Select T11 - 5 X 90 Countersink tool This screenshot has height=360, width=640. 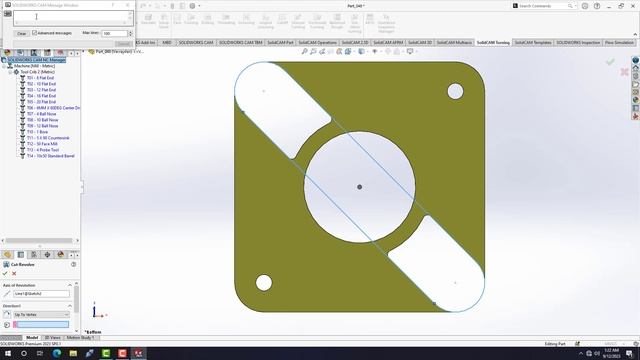point(48,138)
